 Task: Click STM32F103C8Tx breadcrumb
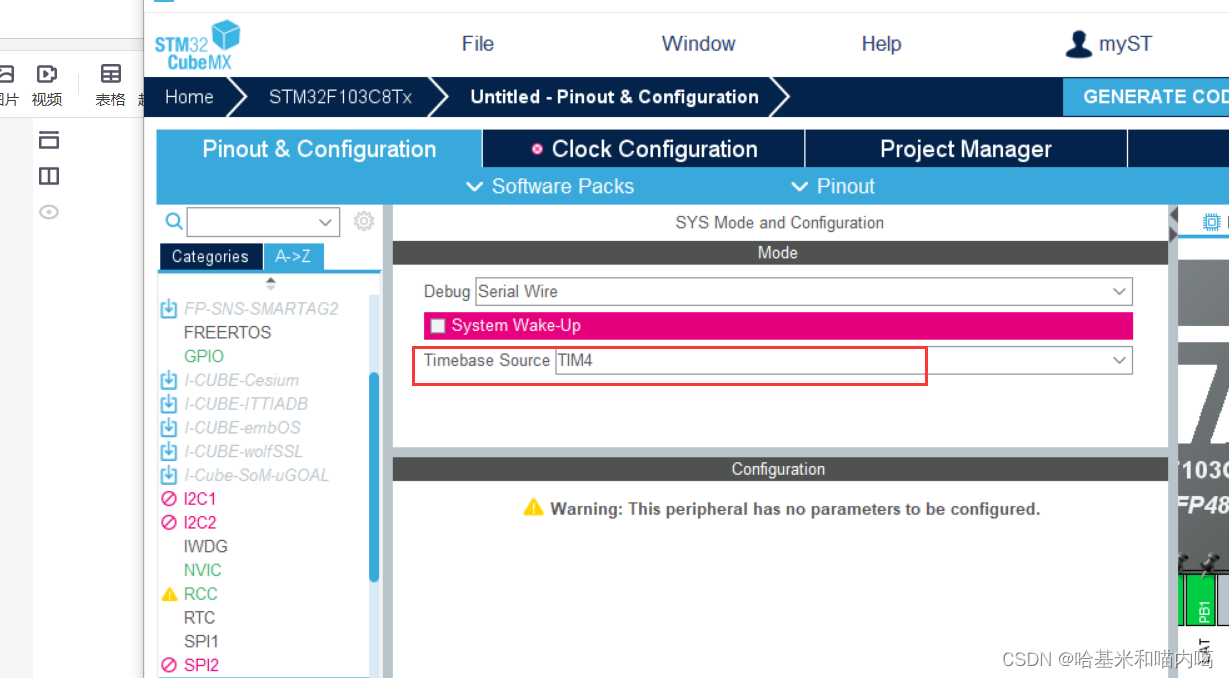click(x=340, y=97)
